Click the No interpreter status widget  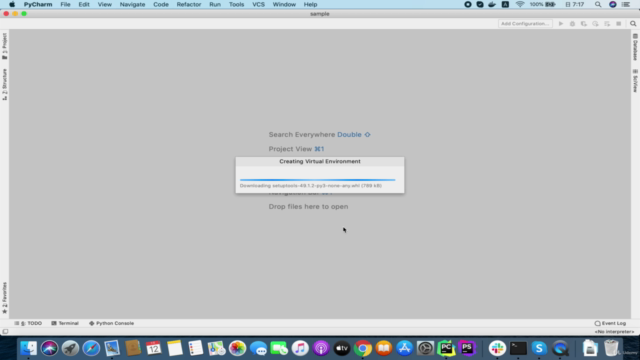[614, 331]
